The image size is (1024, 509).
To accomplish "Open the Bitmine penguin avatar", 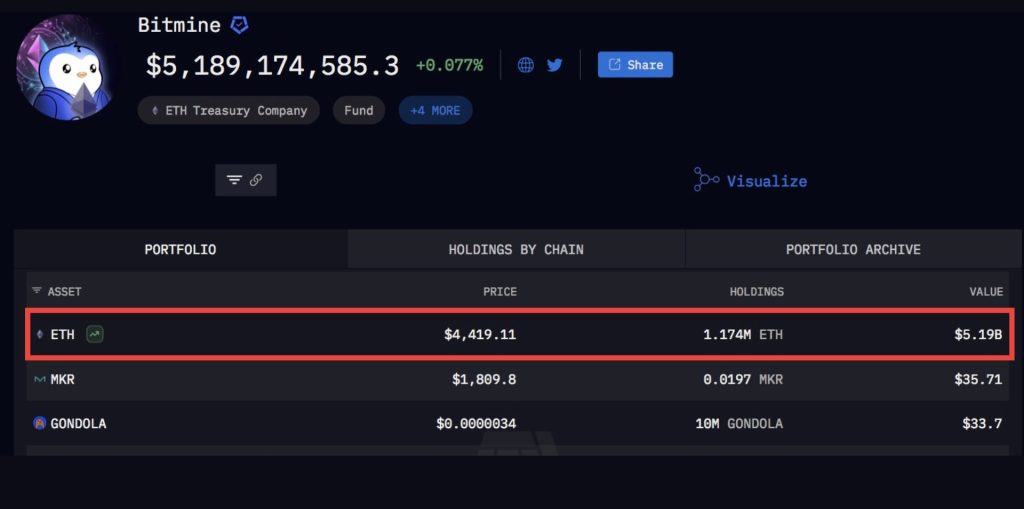I will click(65, 68).
